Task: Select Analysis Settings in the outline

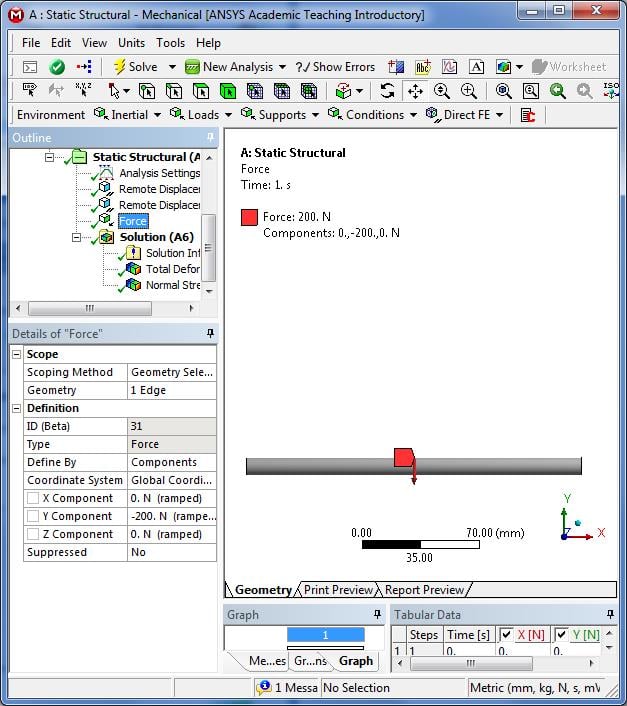Action: click(x=159, y=173)
